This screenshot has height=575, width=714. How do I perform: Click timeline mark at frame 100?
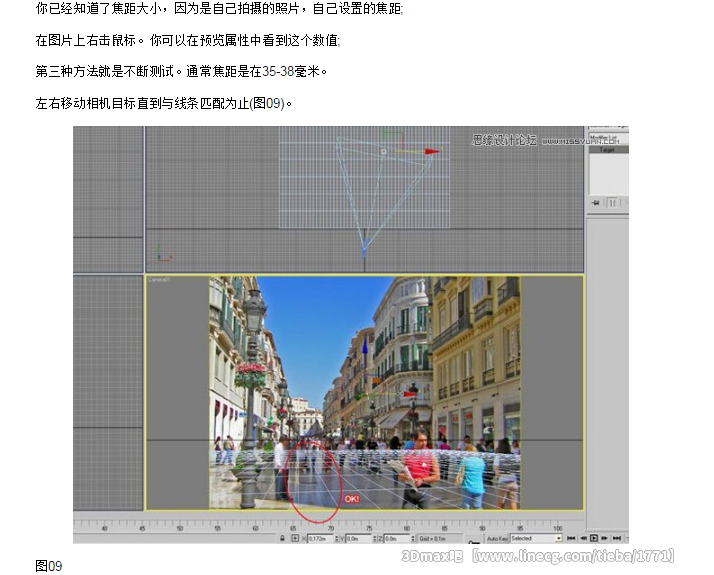click(557, 528)
